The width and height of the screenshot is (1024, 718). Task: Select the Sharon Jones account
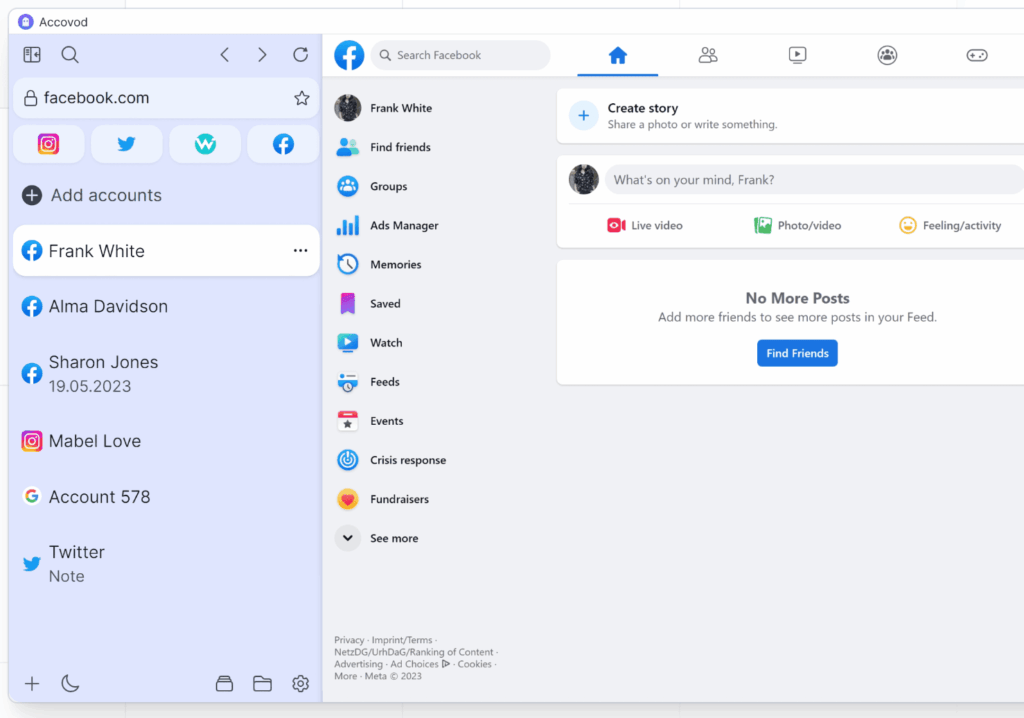(166, 374)
